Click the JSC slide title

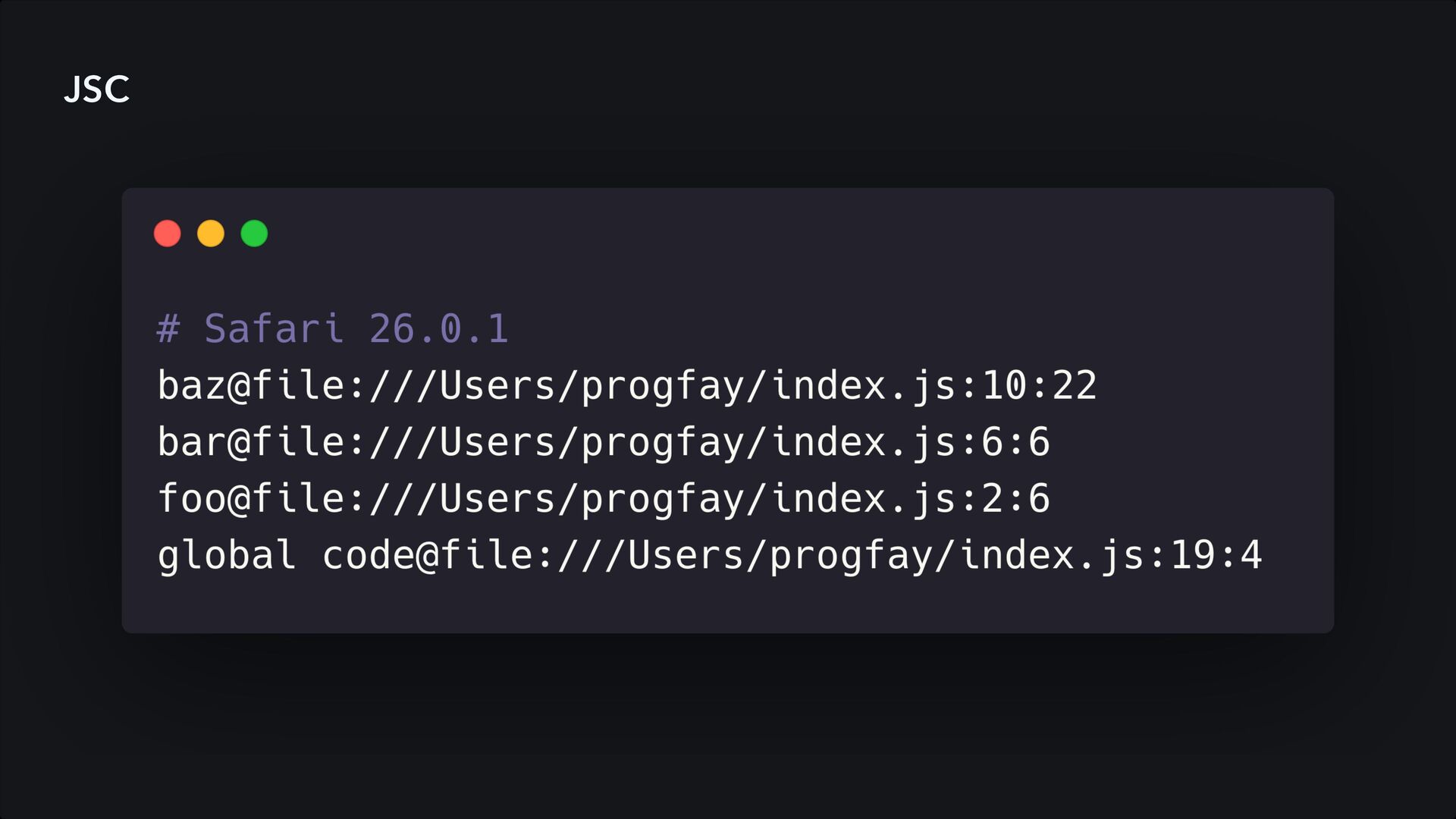click(97, 89)
